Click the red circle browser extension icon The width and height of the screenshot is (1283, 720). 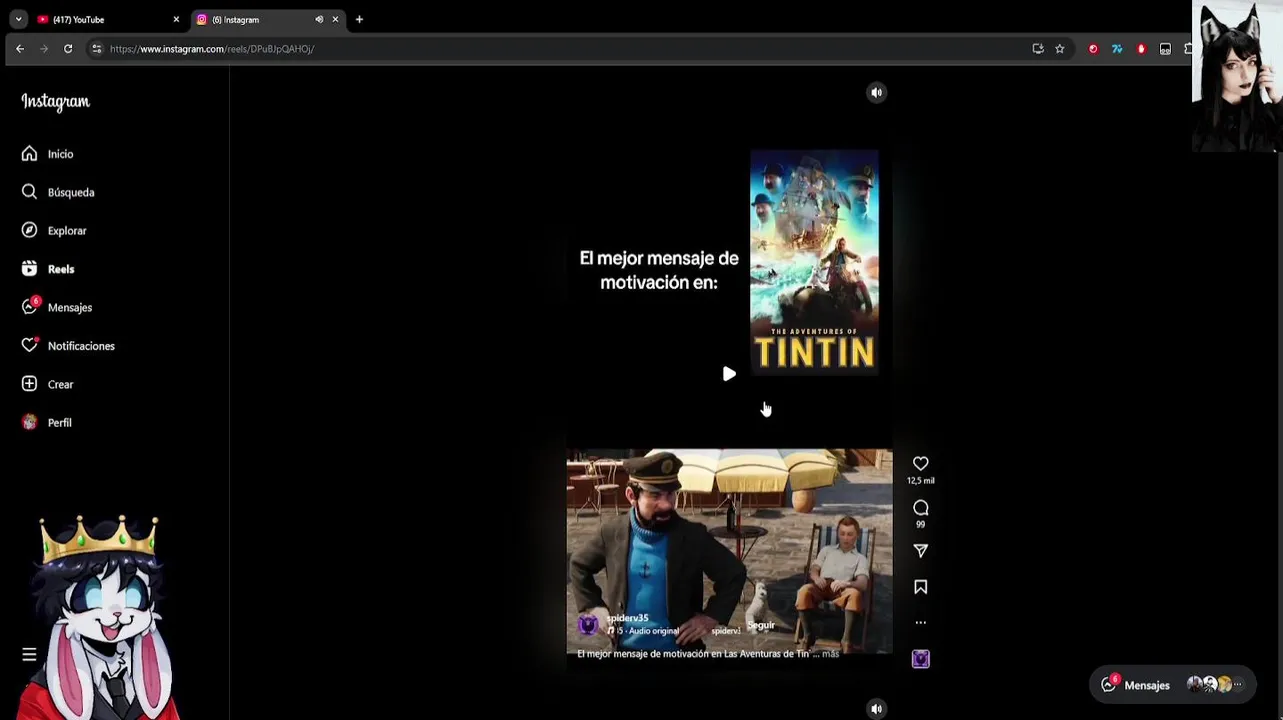point(1093,48)
